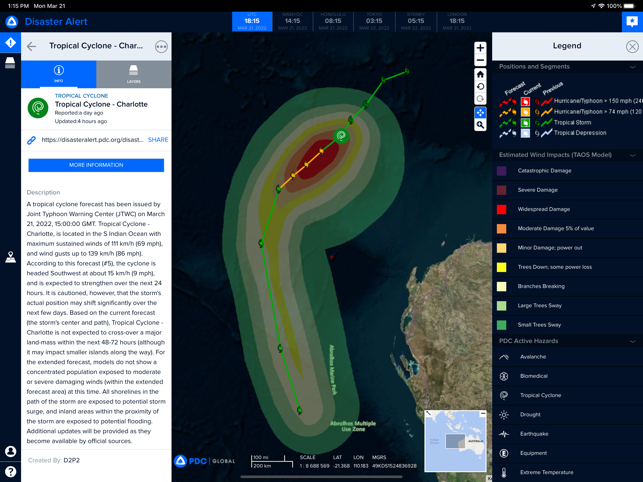Collapse Estimated Wind Impacts section

coord(633,155)
